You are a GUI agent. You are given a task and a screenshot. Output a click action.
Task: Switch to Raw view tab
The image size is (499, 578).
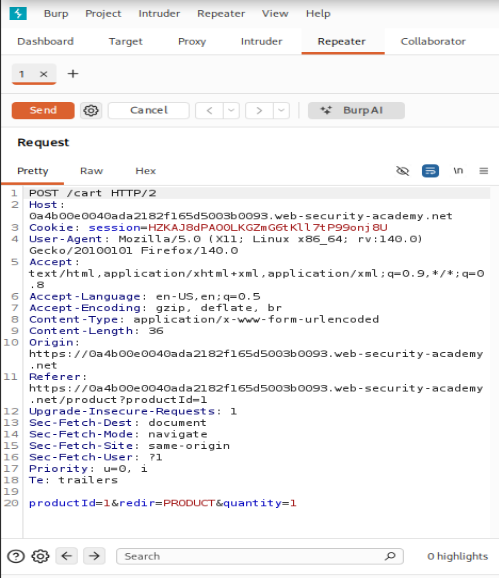coord(91,171)
